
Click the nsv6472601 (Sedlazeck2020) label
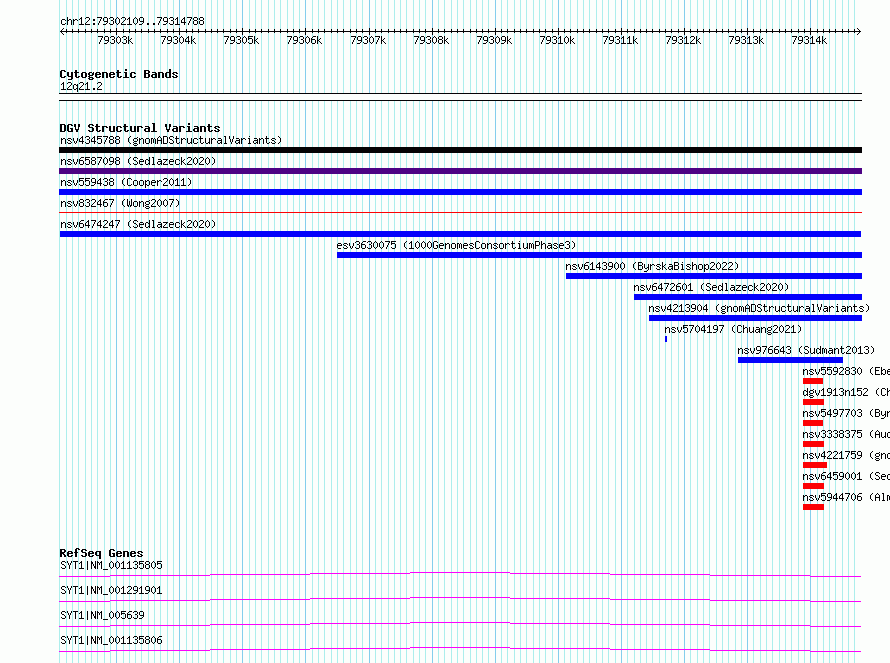(x=711, y=287)
